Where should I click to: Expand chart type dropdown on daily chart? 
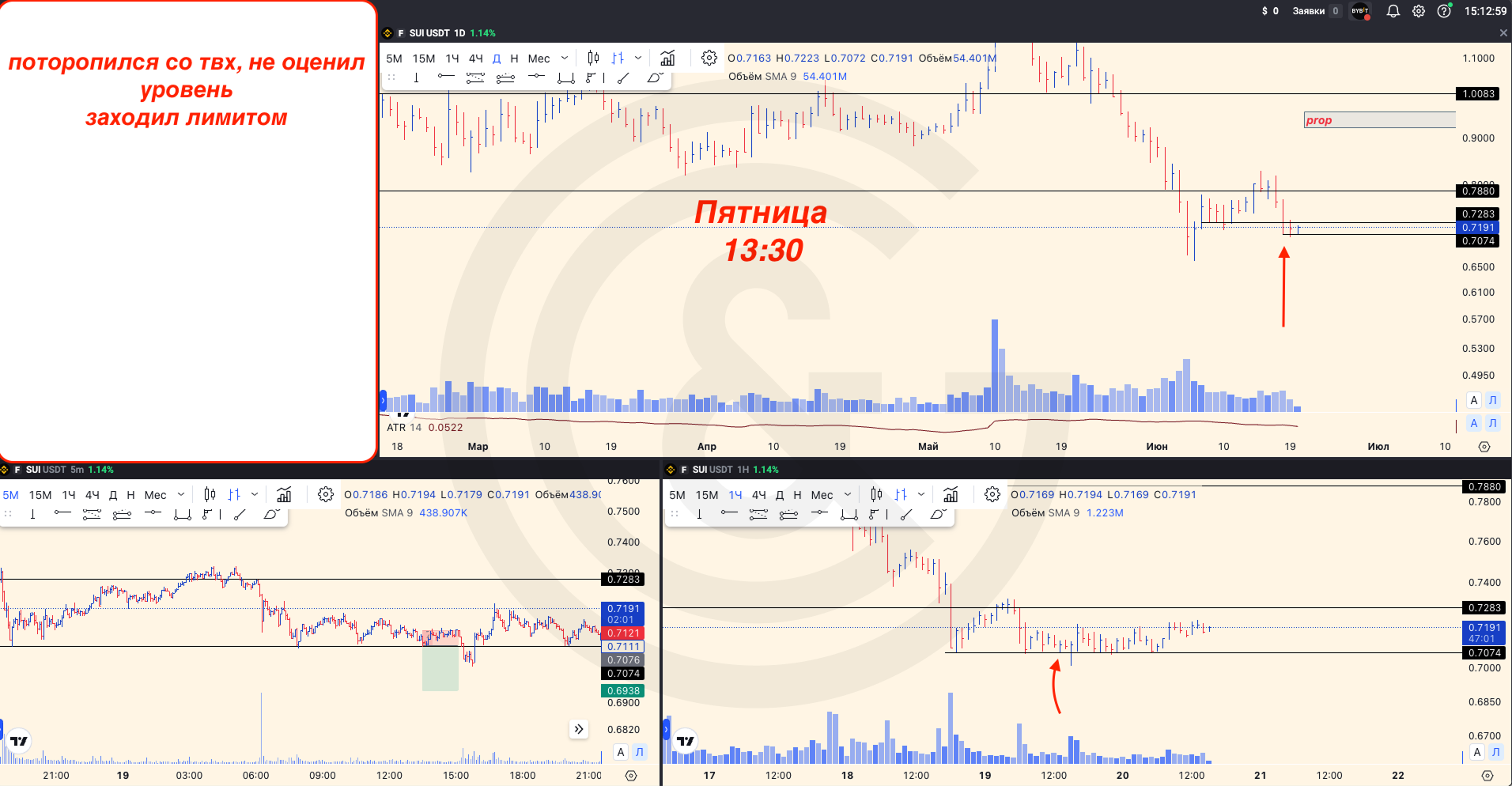point(638,58)
